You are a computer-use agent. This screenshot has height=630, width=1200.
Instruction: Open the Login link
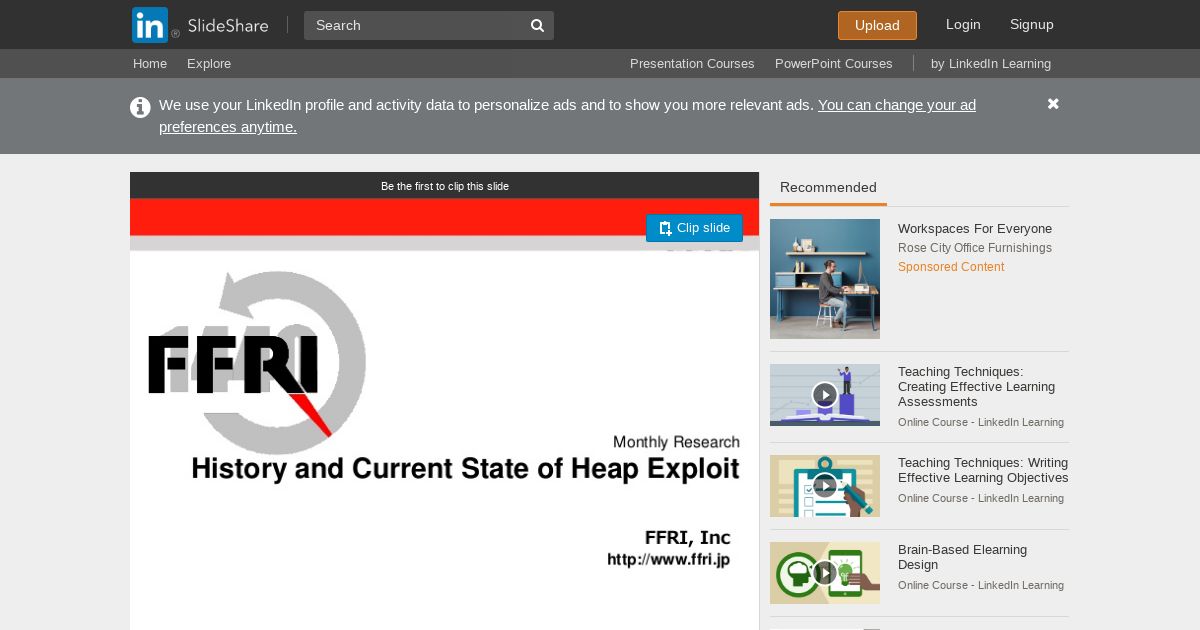tap(963, 24)
